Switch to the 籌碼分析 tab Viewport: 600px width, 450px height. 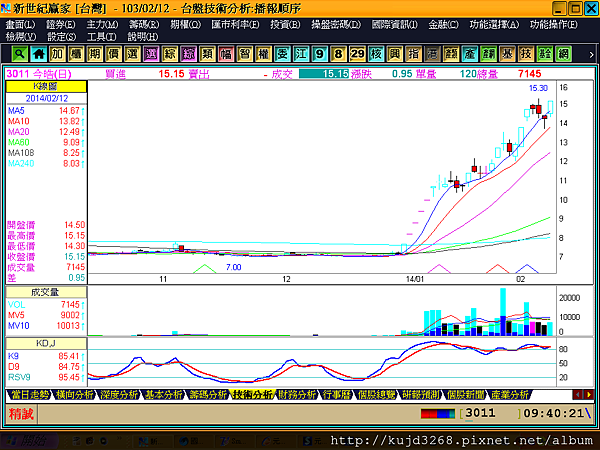point(208,395)
